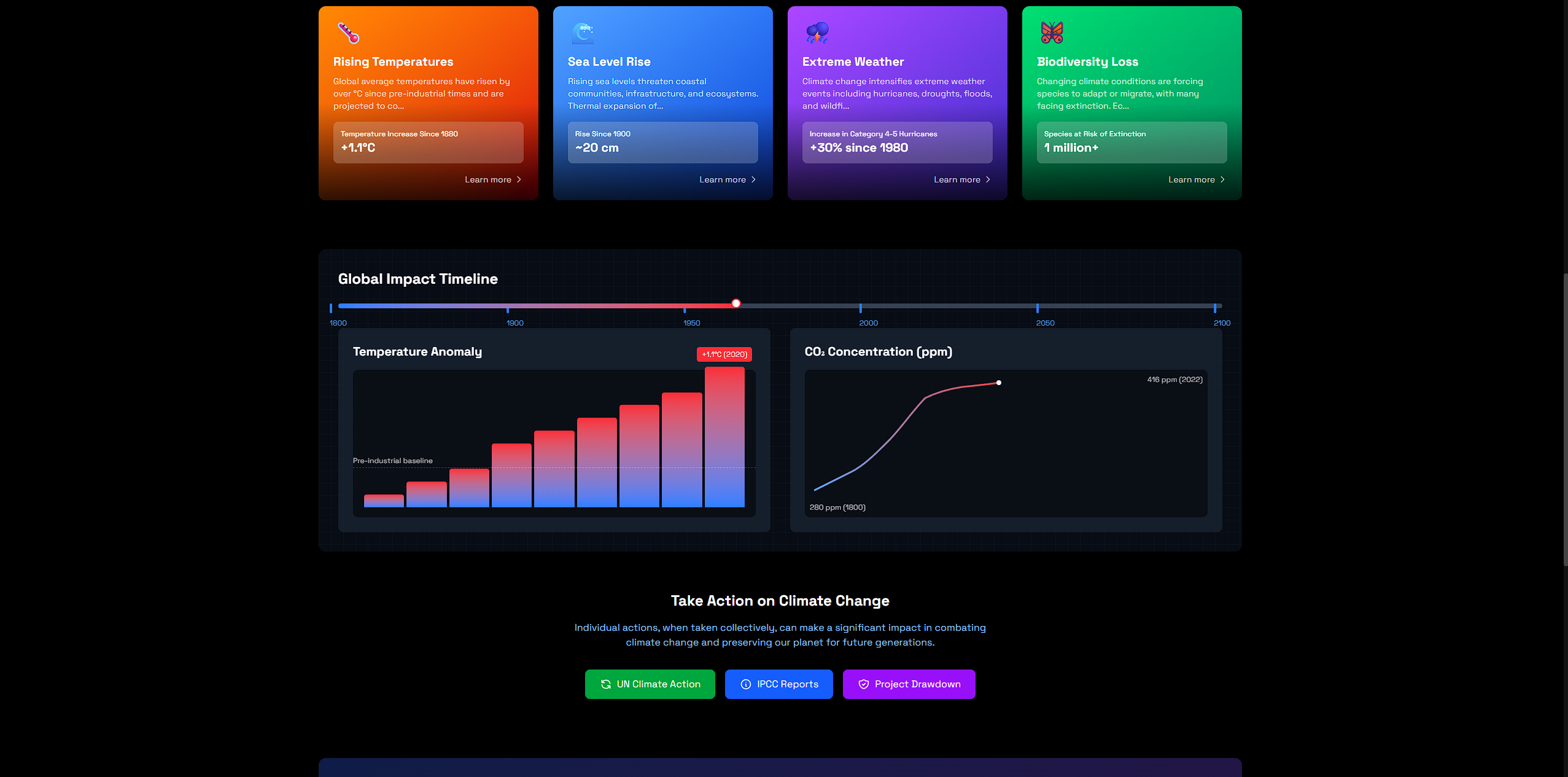The image size is (1568, 777).
Task: Expand Learn more chevron on Extreme Weather
Action: pos(988,180)
